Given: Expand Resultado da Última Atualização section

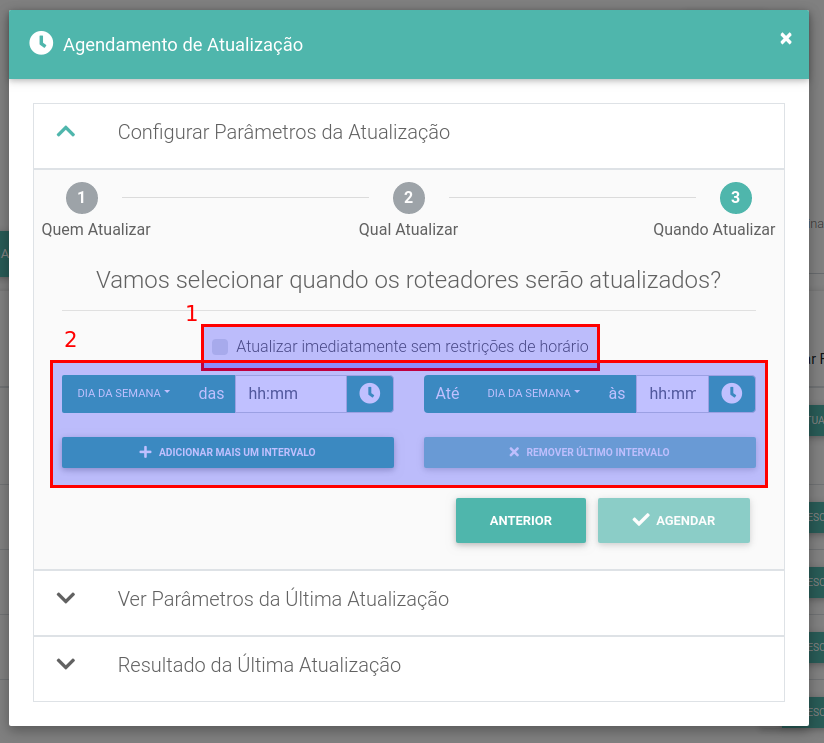Looking at the screenshot, I should (66, 664).
